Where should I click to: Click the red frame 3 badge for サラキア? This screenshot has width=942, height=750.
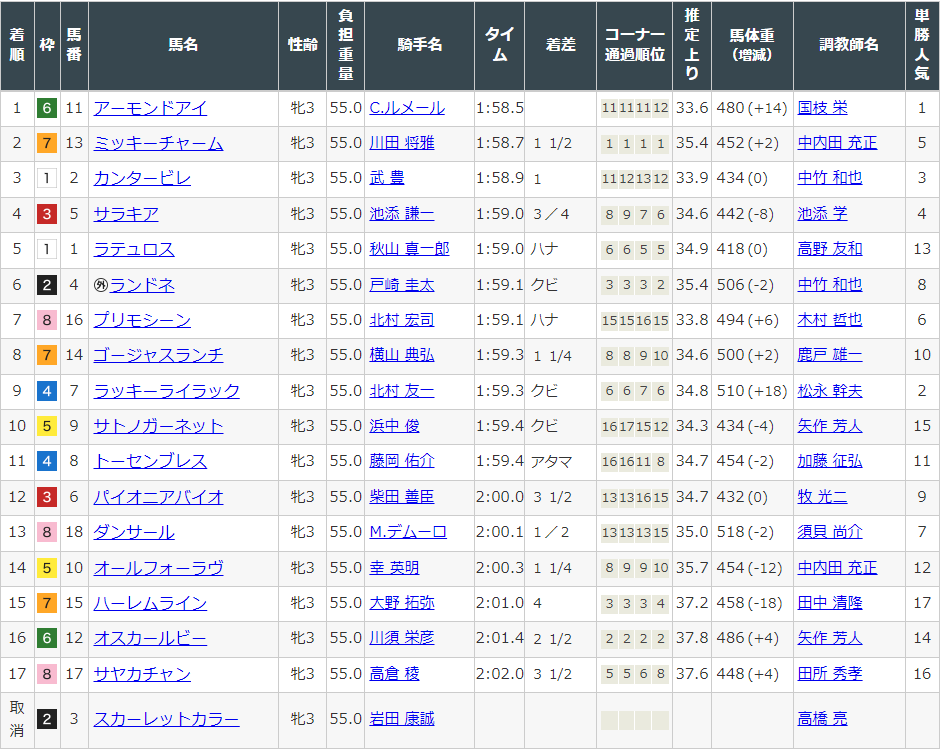47,215
